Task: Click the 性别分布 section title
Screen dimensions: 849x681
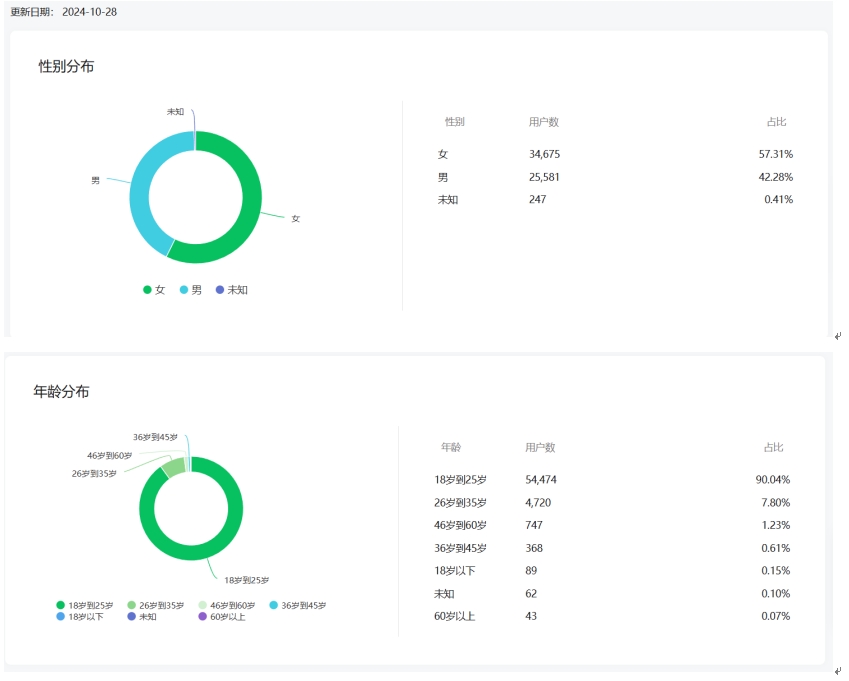Action: [67, 66]
